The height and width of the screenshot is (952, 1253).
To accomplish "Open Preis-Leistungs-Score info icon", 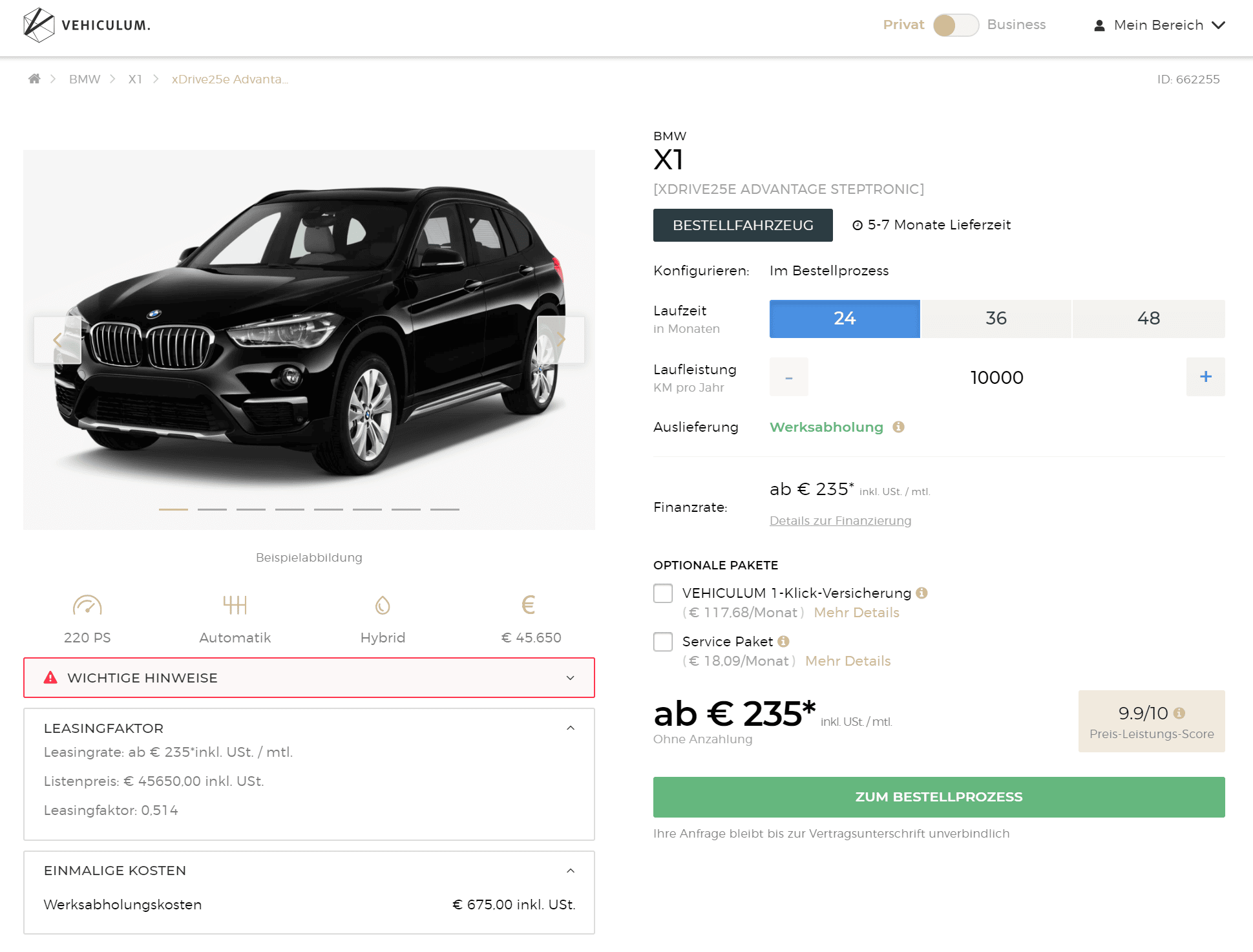I will tap(1179, 713).
